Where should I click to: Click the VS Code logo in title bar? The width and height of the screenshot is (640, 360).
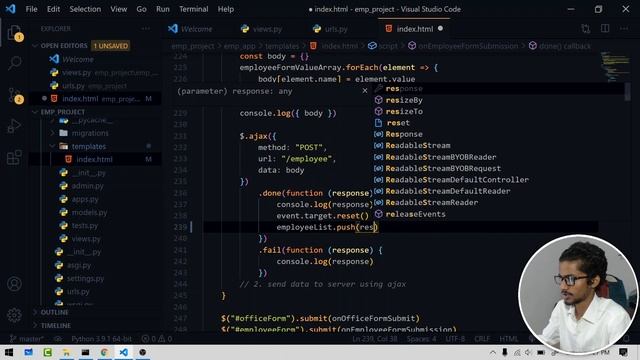click(10, 9)
